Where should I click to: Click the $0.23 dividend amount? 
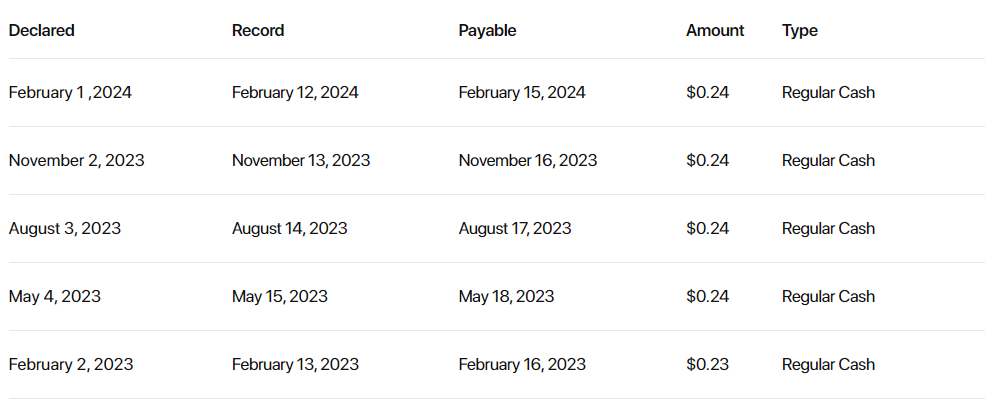(707, 364)
